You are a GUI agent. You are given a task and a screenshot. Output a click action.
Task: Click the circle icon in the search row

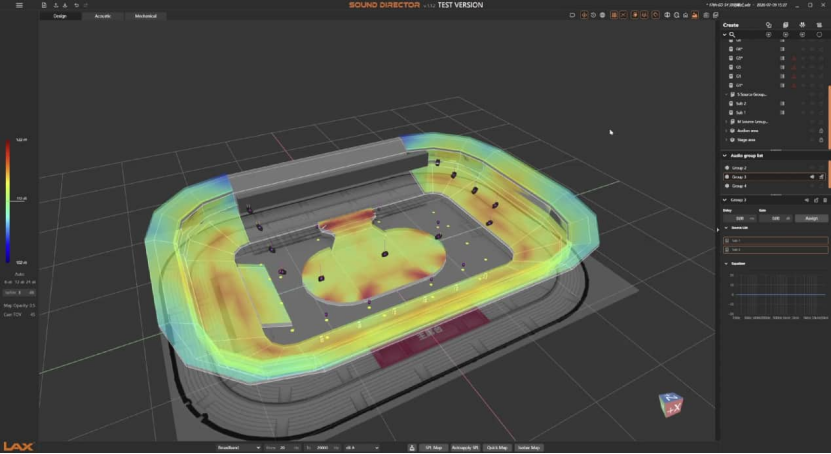click(819, 34)
